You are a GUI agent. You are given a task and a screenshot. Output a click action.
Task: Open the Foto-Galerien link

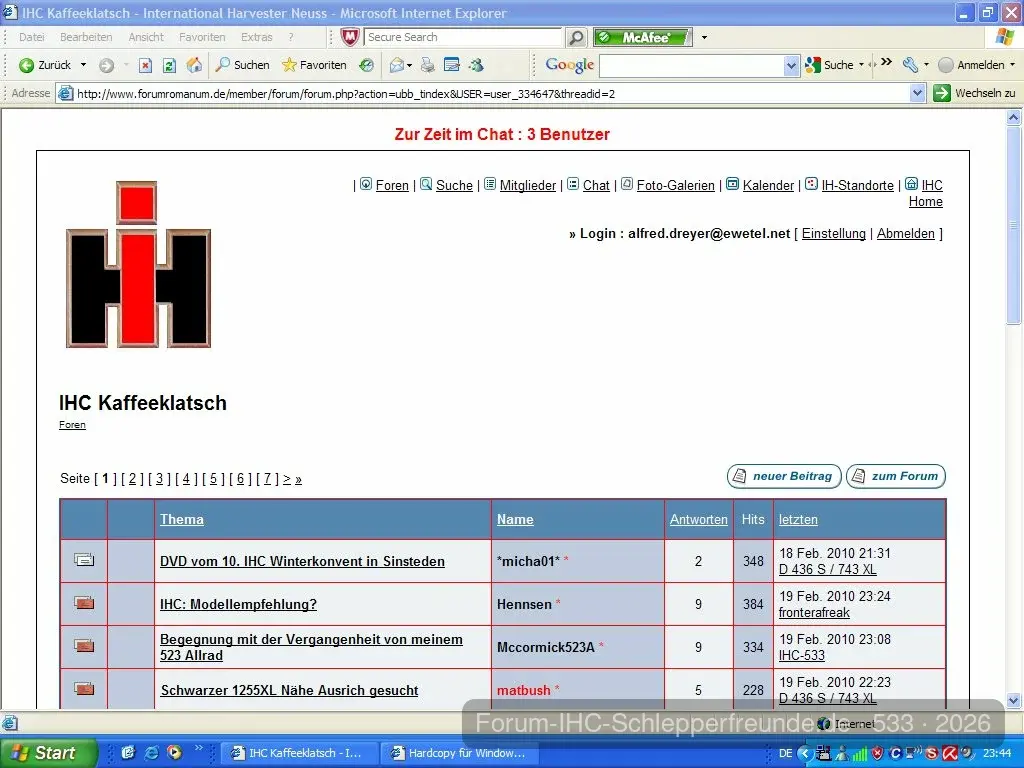(x=675, y=185)
